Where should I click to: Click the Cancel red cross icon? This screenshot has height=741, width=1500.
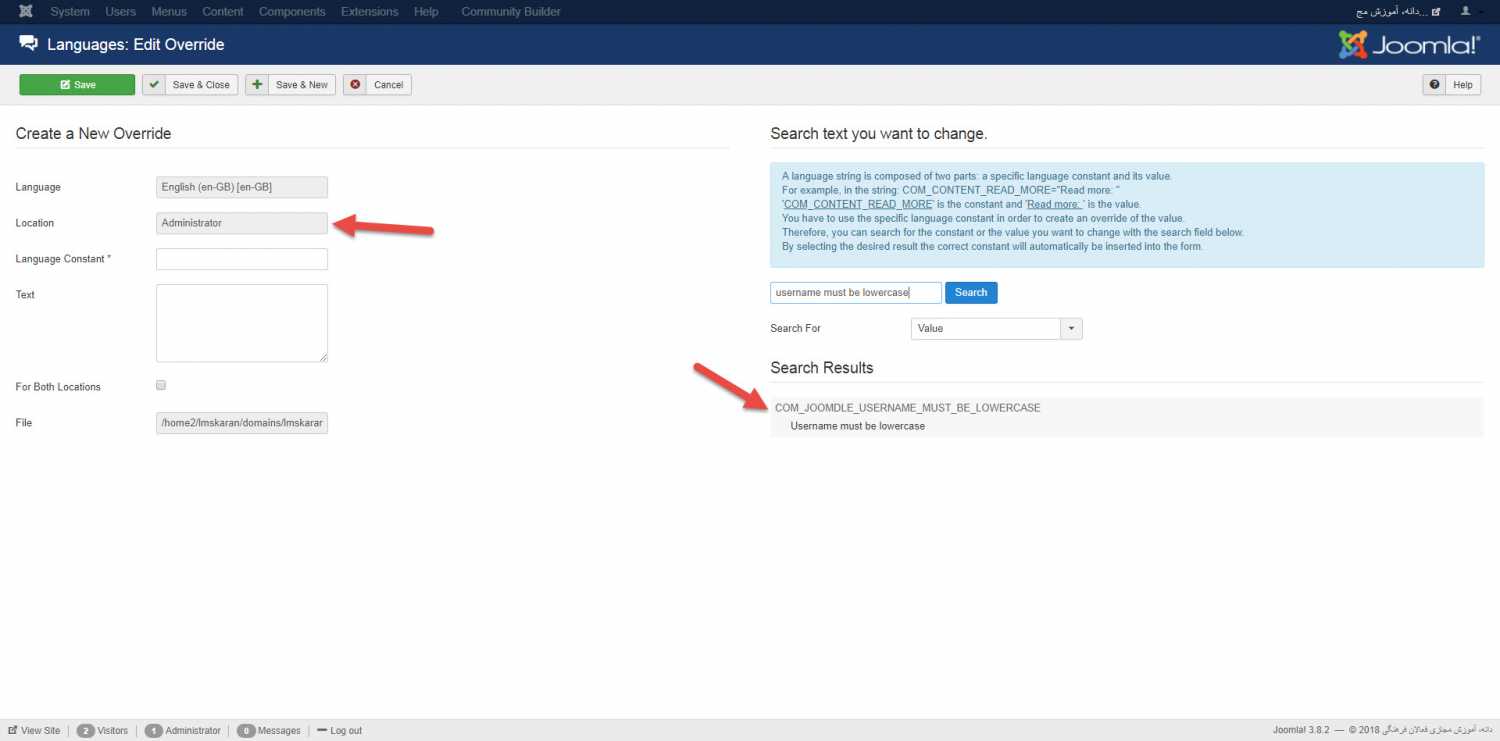[x=355, y=85]
